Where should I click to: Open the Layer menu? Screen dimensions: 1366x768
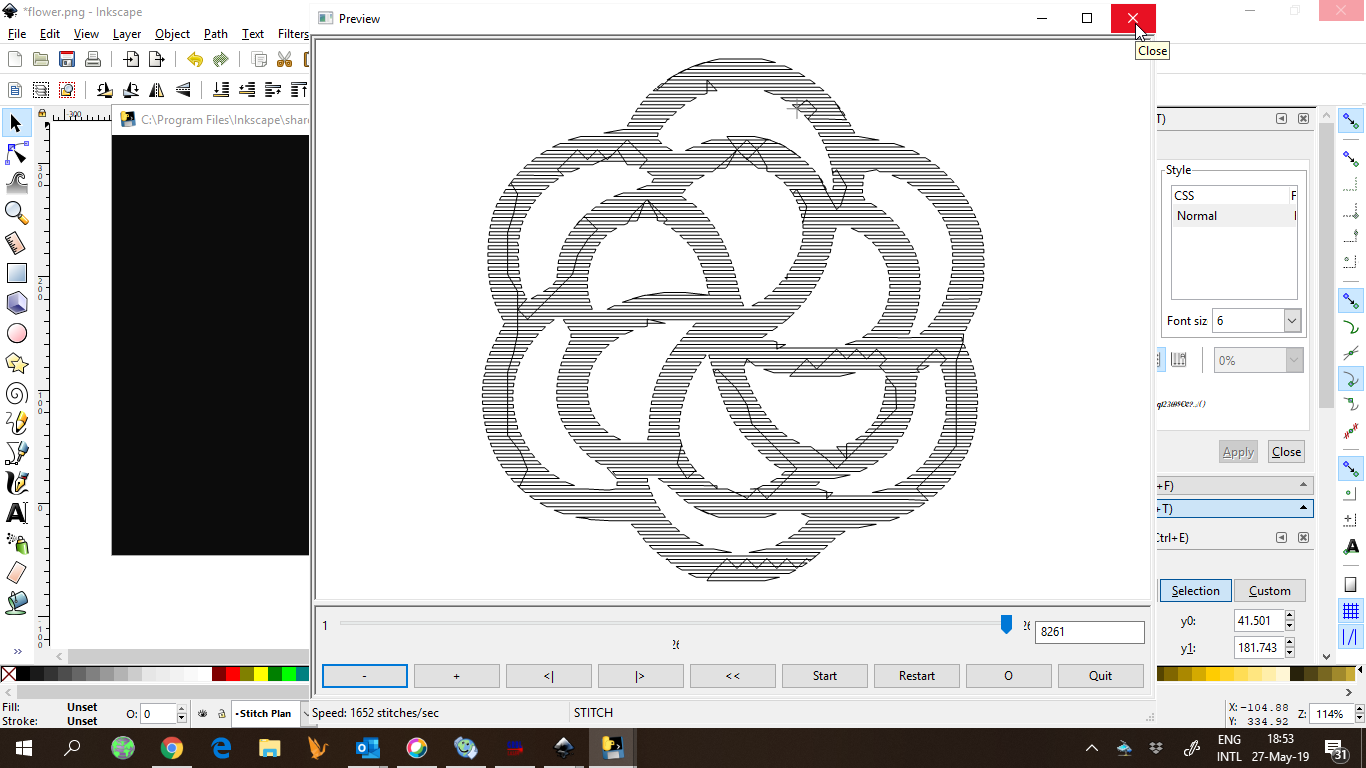click(127, 33)
